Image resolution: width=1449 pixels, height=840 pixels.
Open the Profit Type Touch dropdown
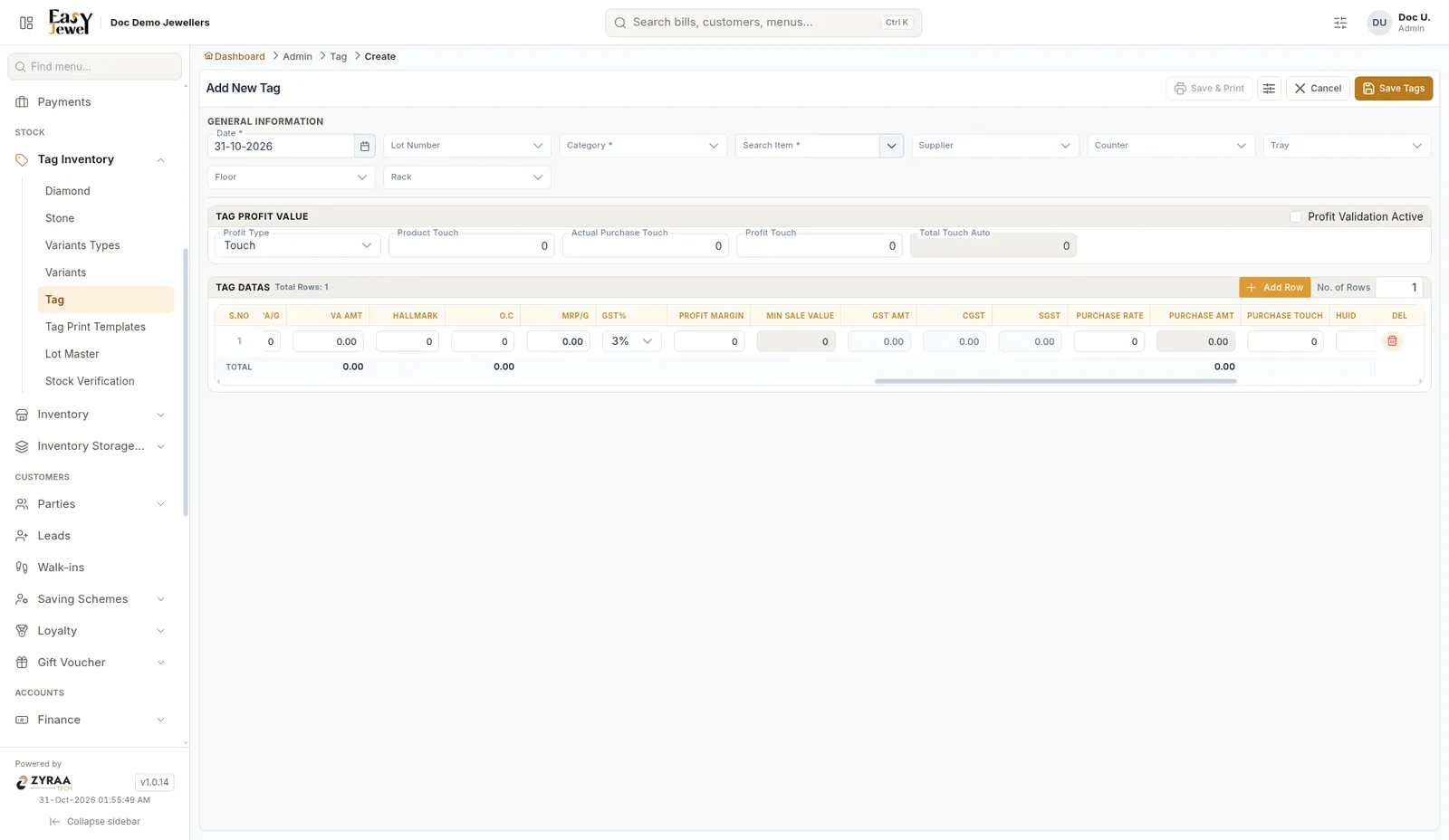(297, 245)
